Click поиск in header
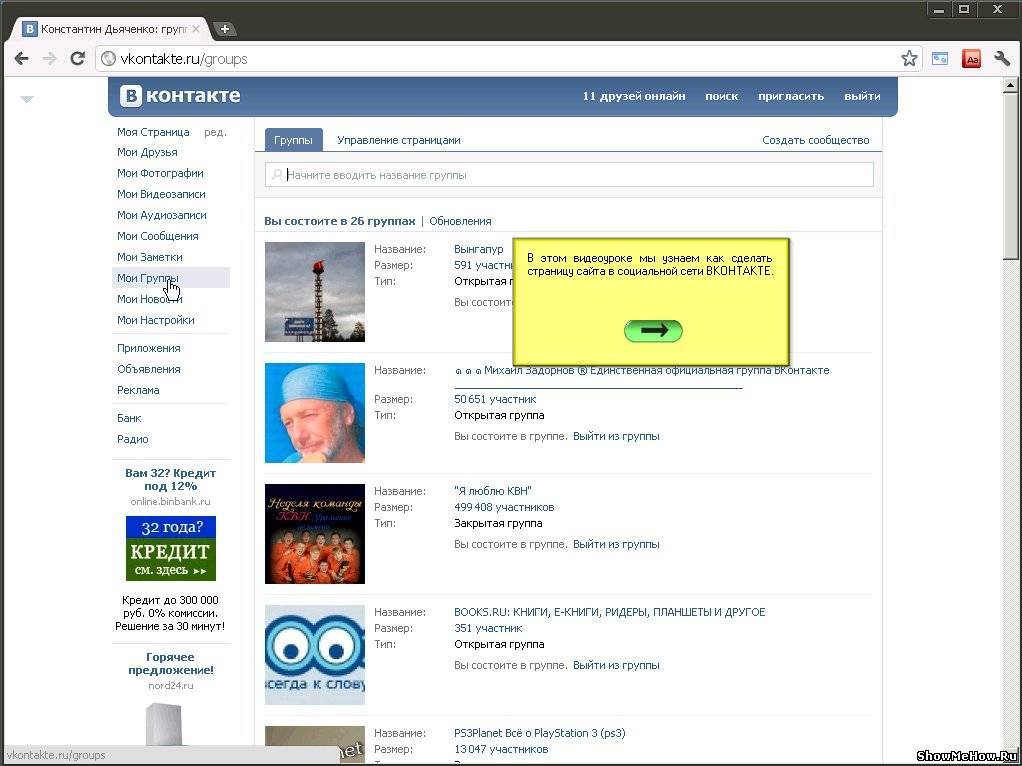 (x=722, y=96)
